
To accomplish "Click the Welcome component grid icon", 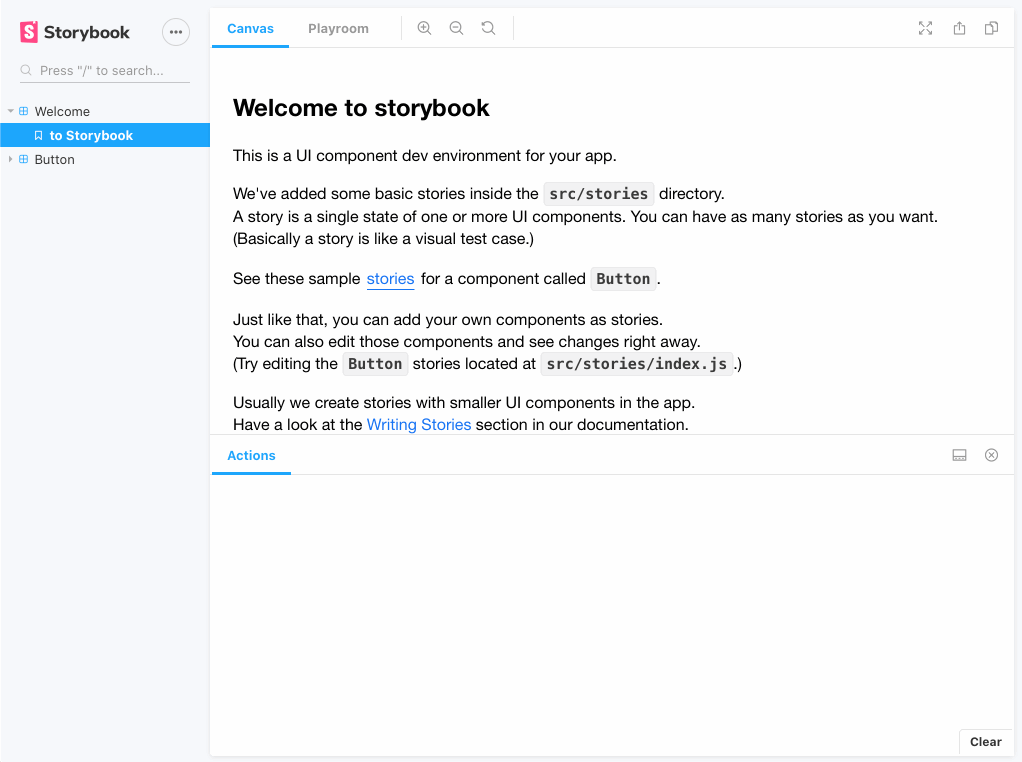I will [x=23, y=111].
